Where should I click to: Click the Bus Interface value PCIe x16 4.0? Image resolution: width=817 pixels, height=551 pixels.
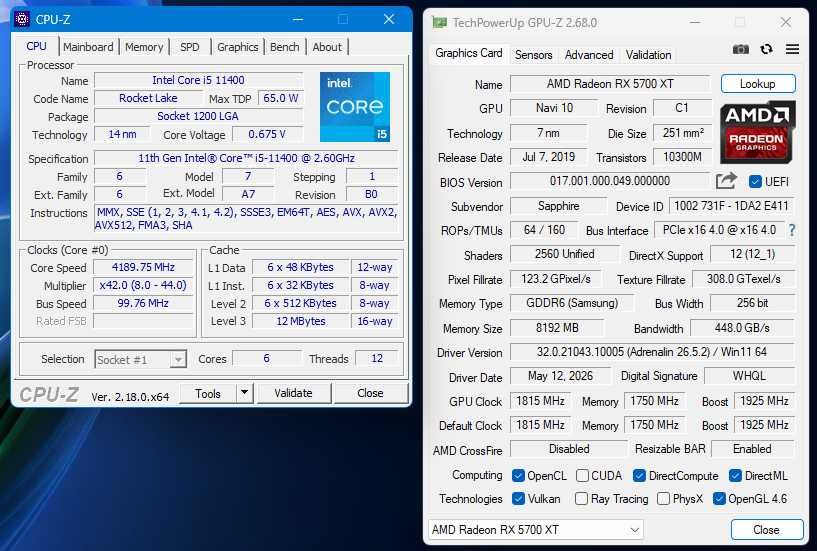(719, 230)
